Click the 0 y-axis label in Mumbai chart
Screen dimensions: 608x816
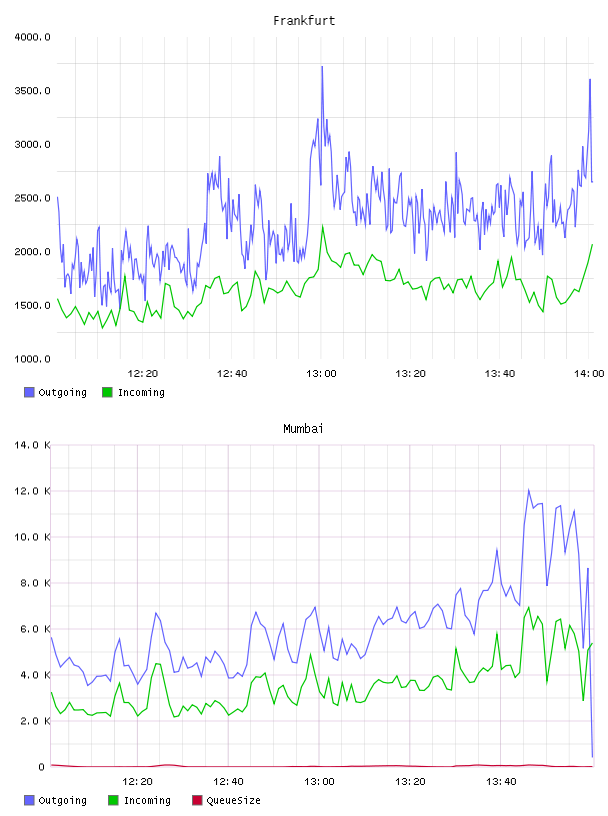click(x=41, y=767)
